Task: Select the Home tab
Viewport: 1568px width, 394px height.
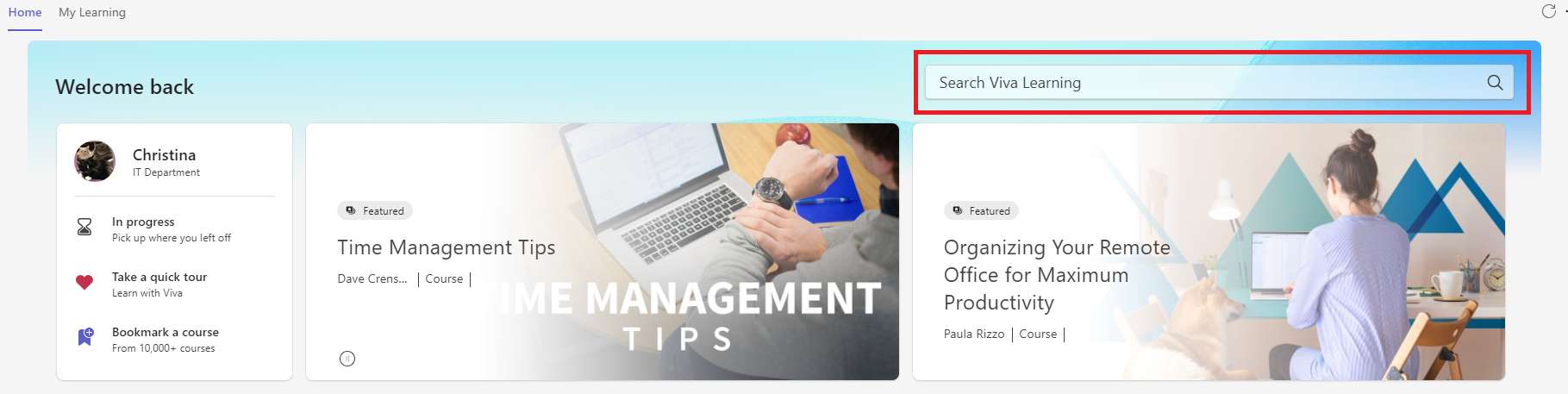Action: click(x=25, y=12)
